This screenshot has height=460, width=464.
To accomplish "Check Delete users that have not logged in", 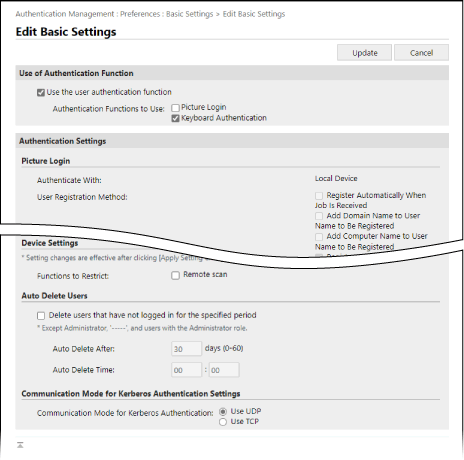I will [x=41, y=316].
